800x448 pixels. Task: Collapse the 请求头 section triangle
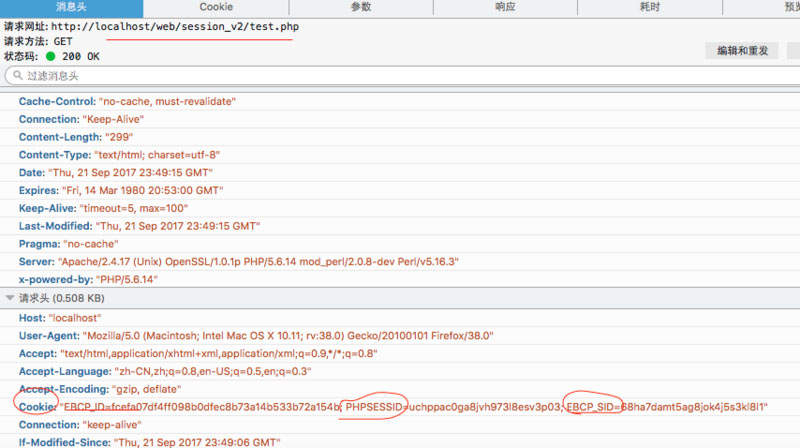10,298
